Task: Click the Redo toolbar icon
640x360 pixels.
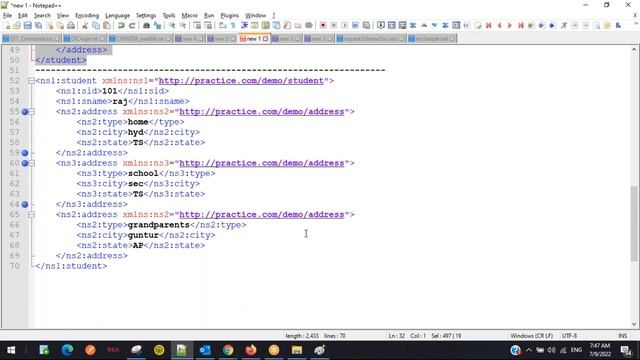Action: [x=132, y=25]
